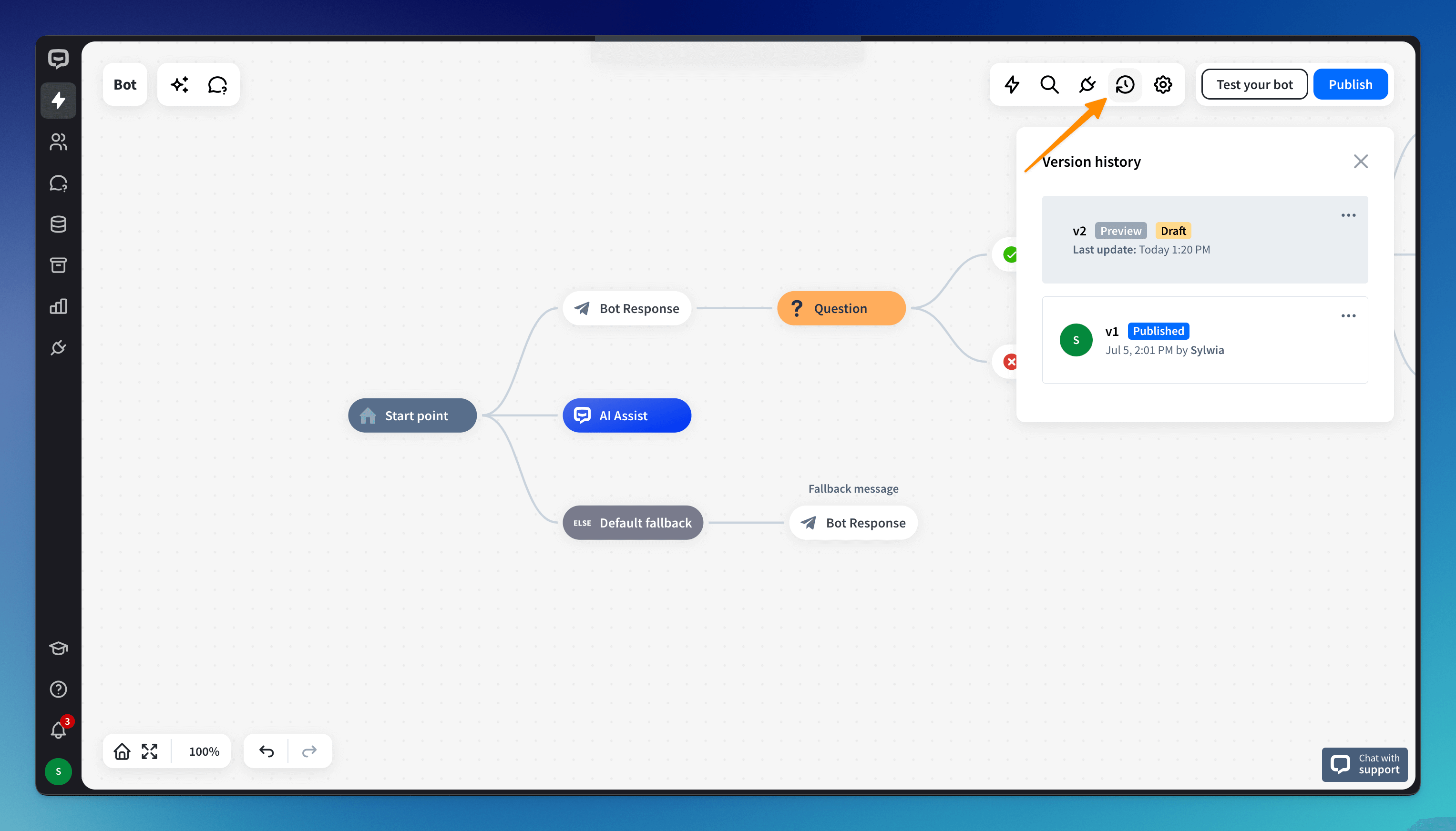Click the database icon in sidebar
This screenshot has height=831, width=1456.
click(58, 224)
